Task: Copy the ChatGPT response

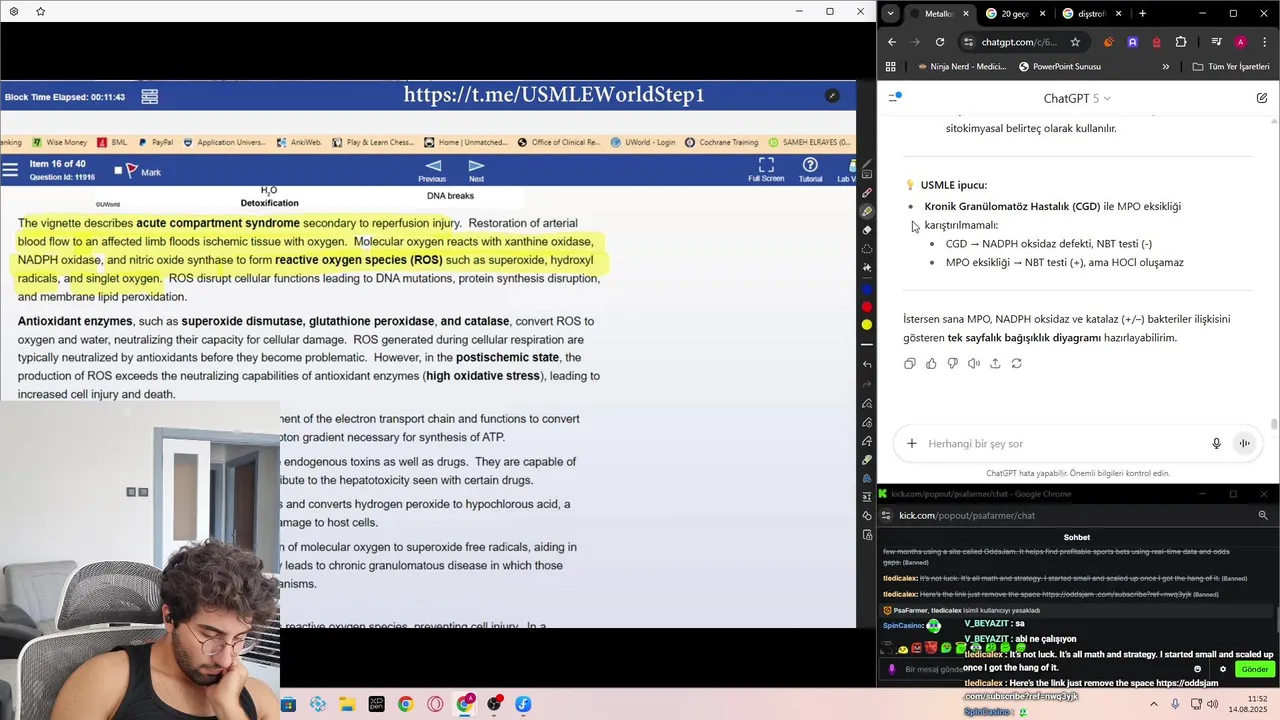Action: point(909,364)
